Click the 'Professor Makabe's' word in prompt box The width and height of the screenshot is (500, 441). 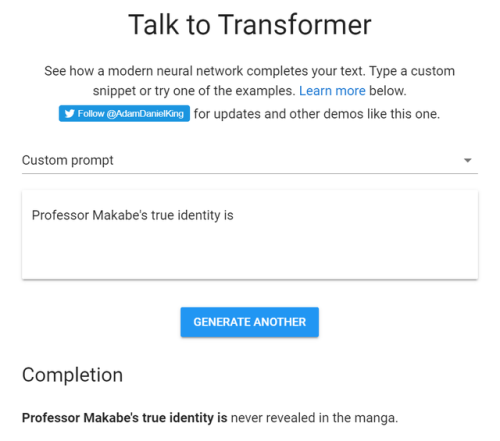(90, 215)
